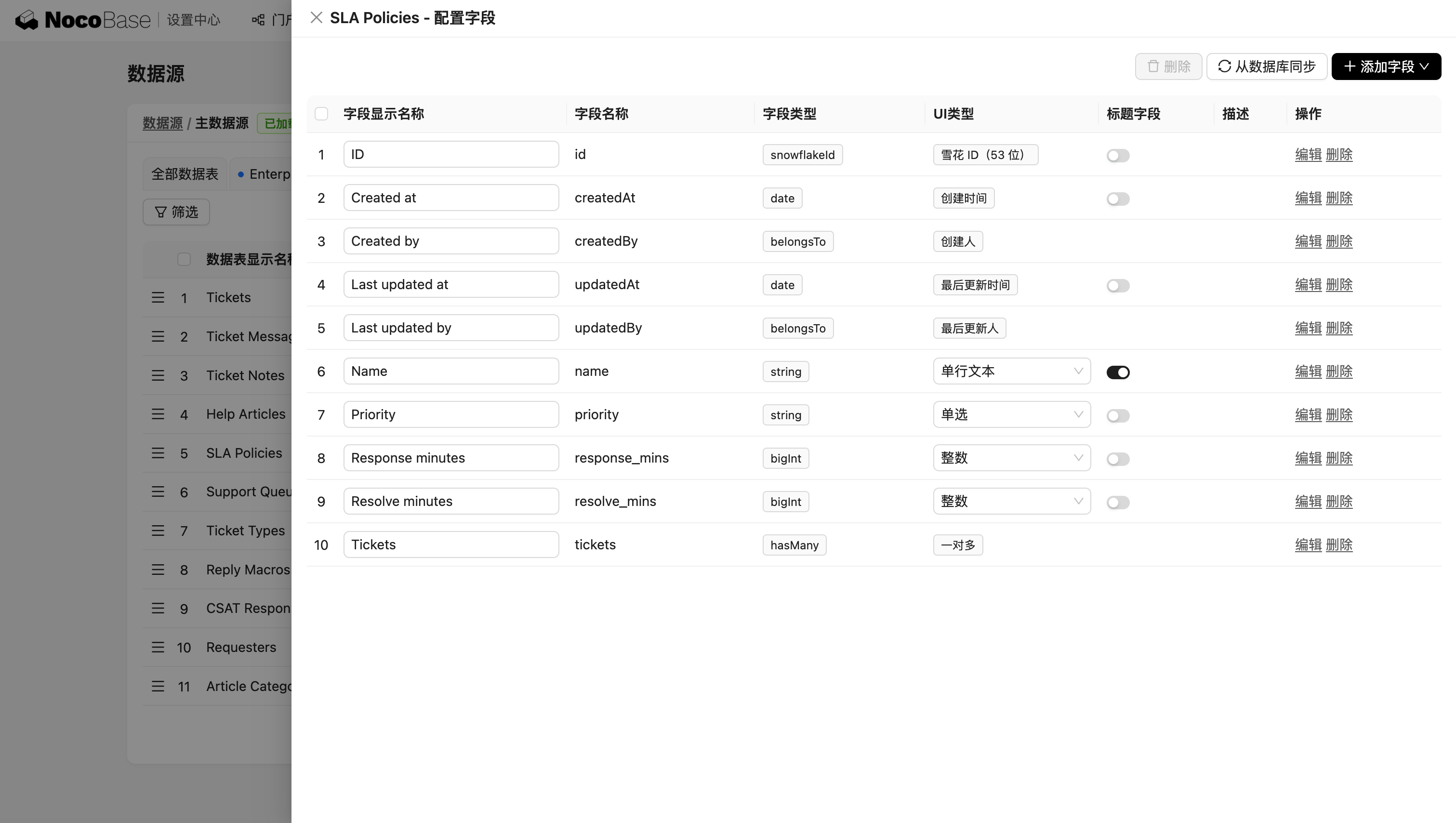Open UI type dropdown for Resolve minutes
This screenshot has width=1456, height=823.
point(1011,502)
